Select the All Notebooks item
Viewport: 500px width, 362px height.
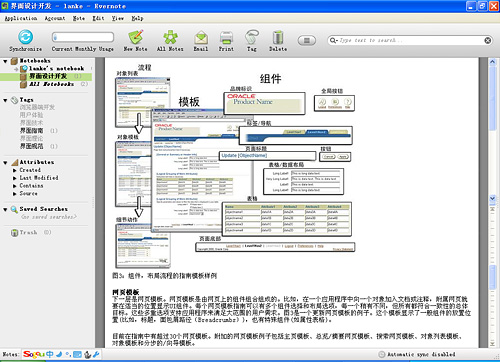tap(51, 84)
